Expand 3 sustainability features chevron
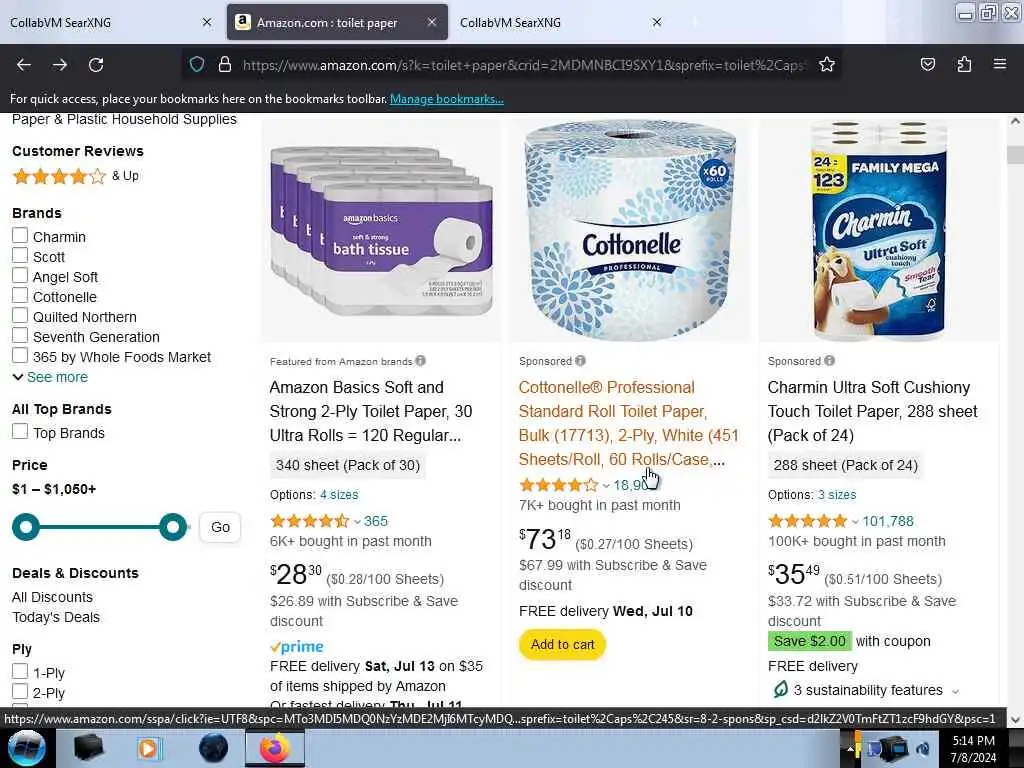This screenshot has height=768, width=1024. [x=955, y=691]
